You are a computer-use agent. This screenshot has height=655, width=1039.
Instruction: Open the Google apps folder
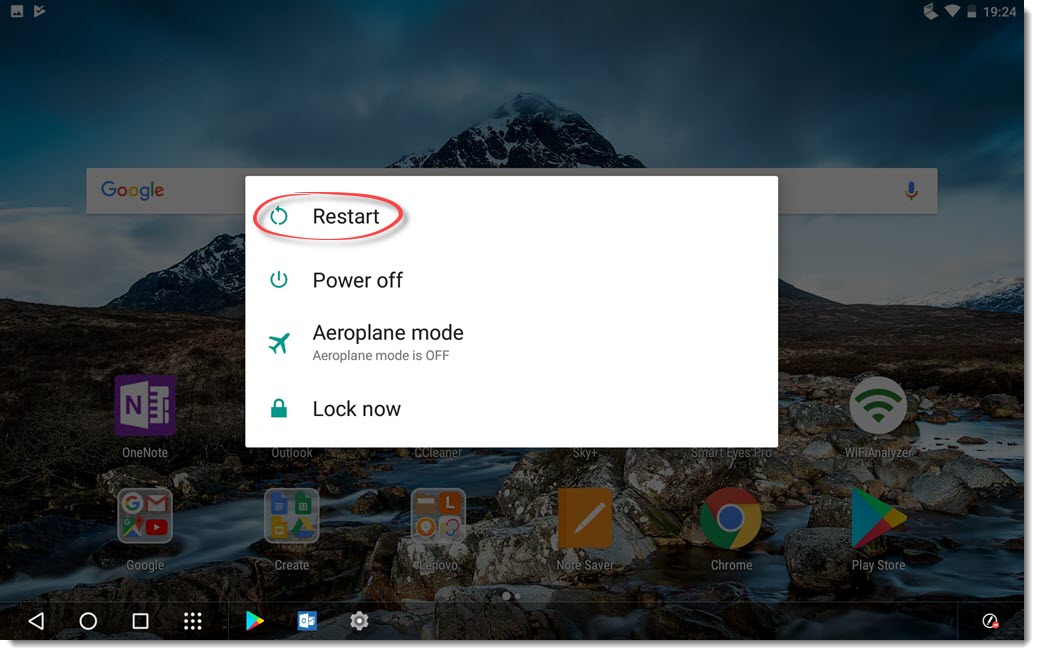pyautogui.click(x=145, y=517)
